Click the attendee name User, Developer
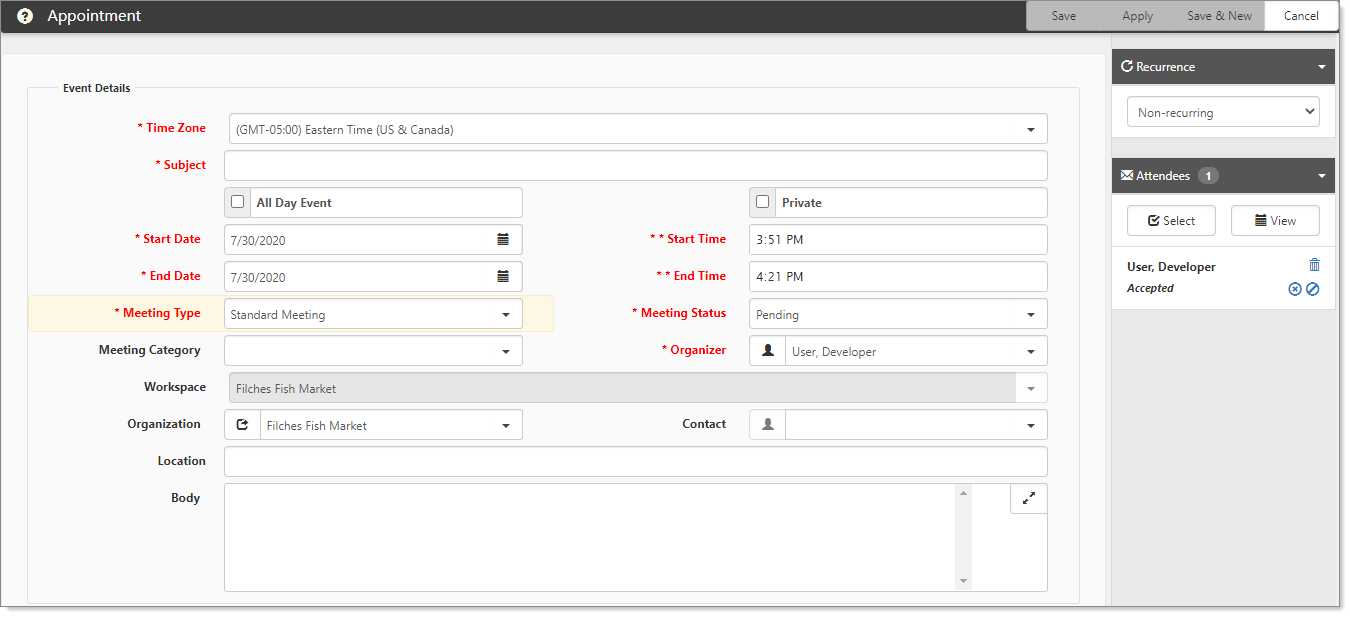The image size is (1350, 617). (x=1171, y=267)
